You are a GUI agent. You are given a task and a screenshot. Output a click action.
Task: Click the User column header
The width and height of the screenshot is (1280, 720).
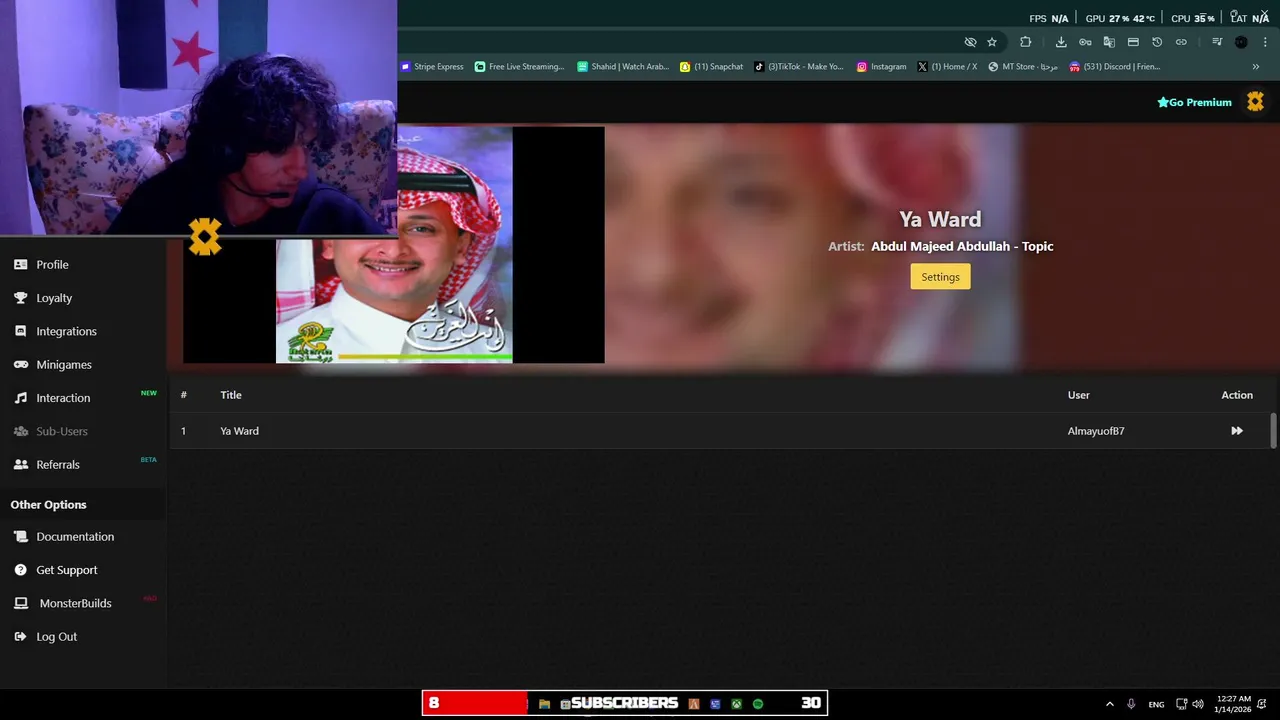1078,395
